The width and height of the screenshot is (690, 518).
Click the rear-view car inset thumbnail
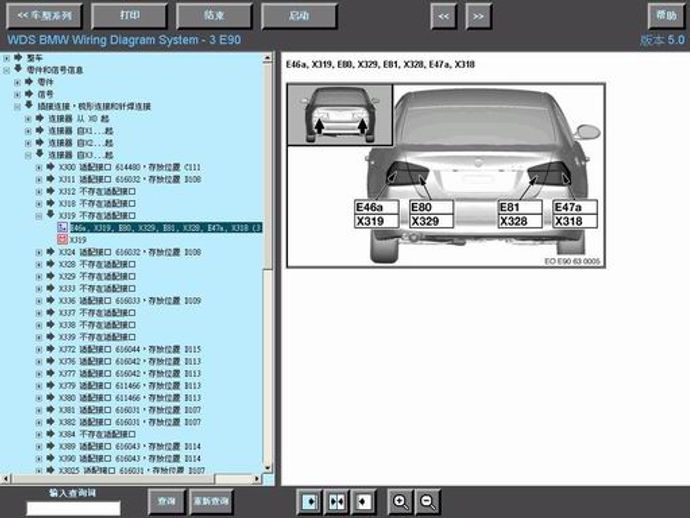(x=340, y=114)
